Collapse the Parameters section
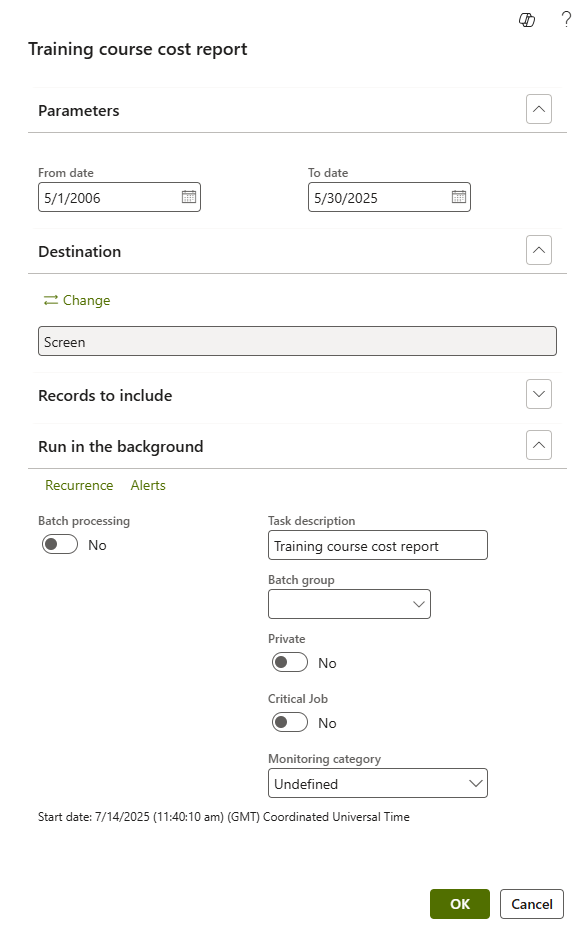Screen dimensions: 579x937 pyautogui.click(x=538, y=109)
